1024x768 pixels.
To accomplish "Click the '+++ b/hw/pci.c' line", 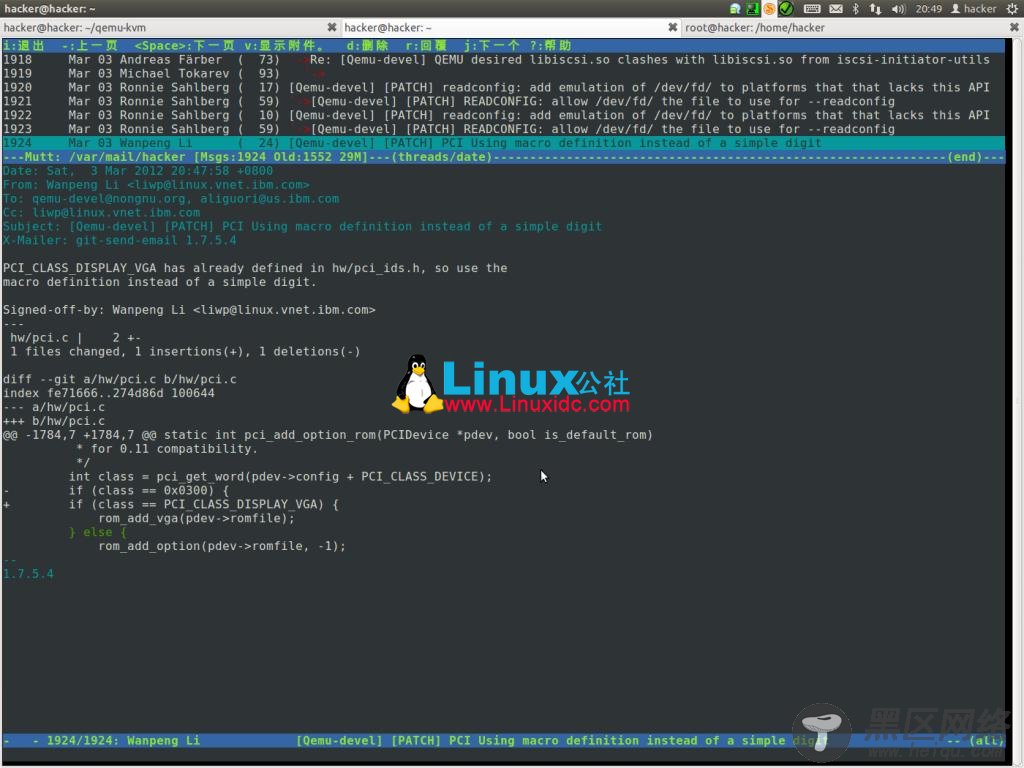I will (54, 421).
